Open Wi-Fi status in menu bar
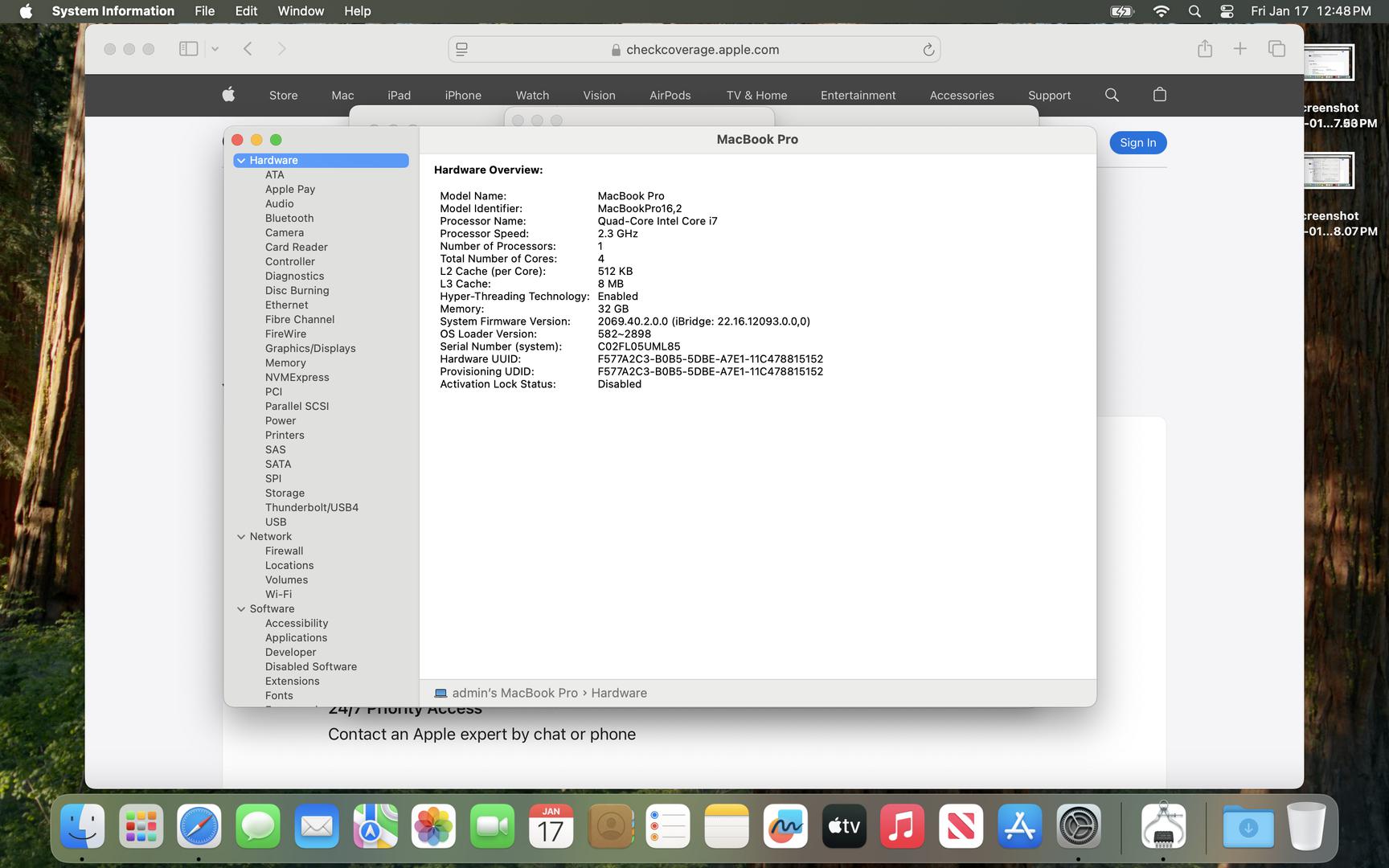1389x868 pixels. coord(1161,11)
